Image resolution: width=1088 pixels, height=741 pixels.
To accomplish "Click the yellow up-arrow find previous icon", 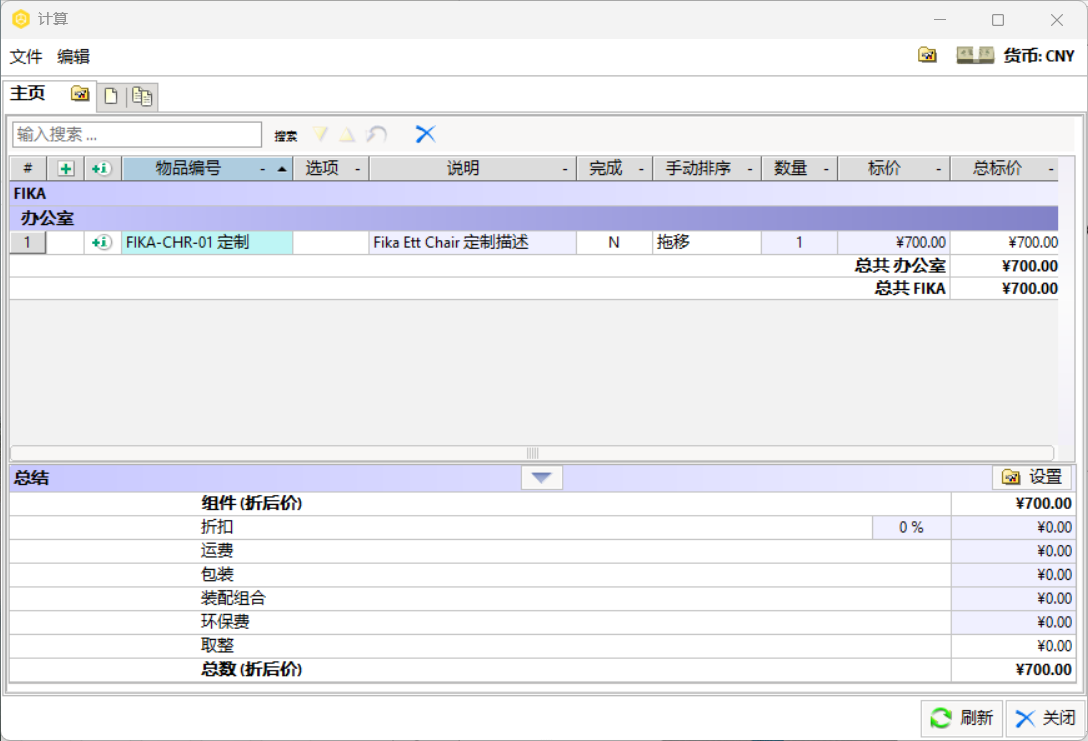I will (x=347, y=134).
